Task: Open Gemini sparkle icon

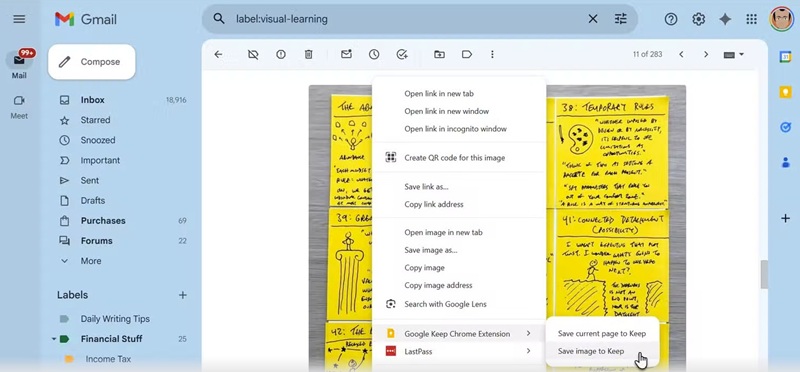Action: click(725, 19)
